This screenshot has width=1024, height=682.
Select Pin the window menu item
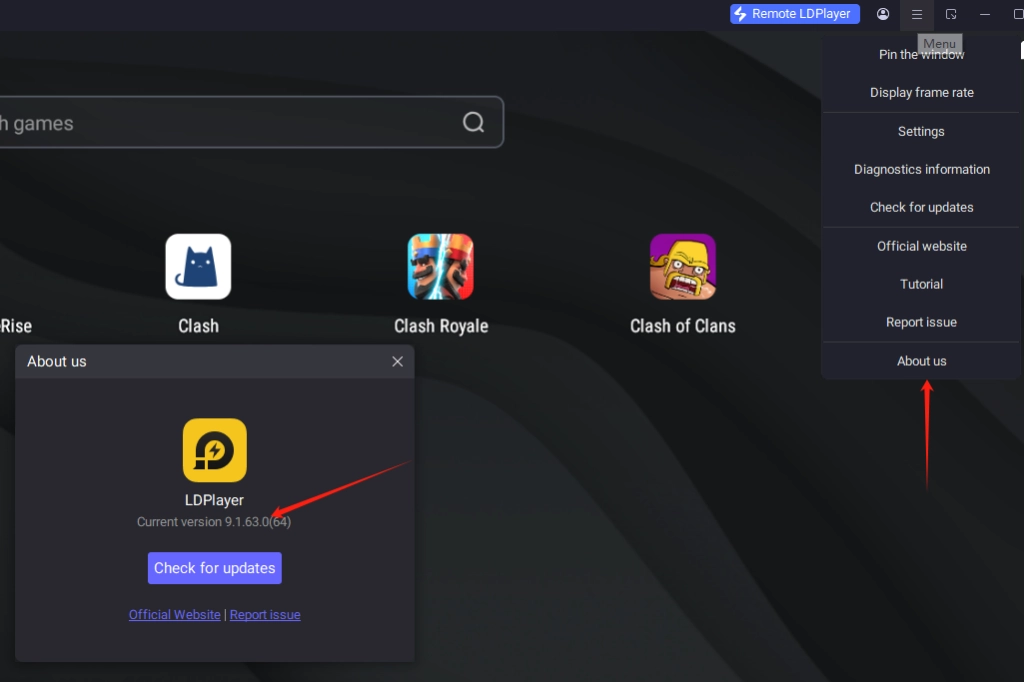tap(921, 55)
